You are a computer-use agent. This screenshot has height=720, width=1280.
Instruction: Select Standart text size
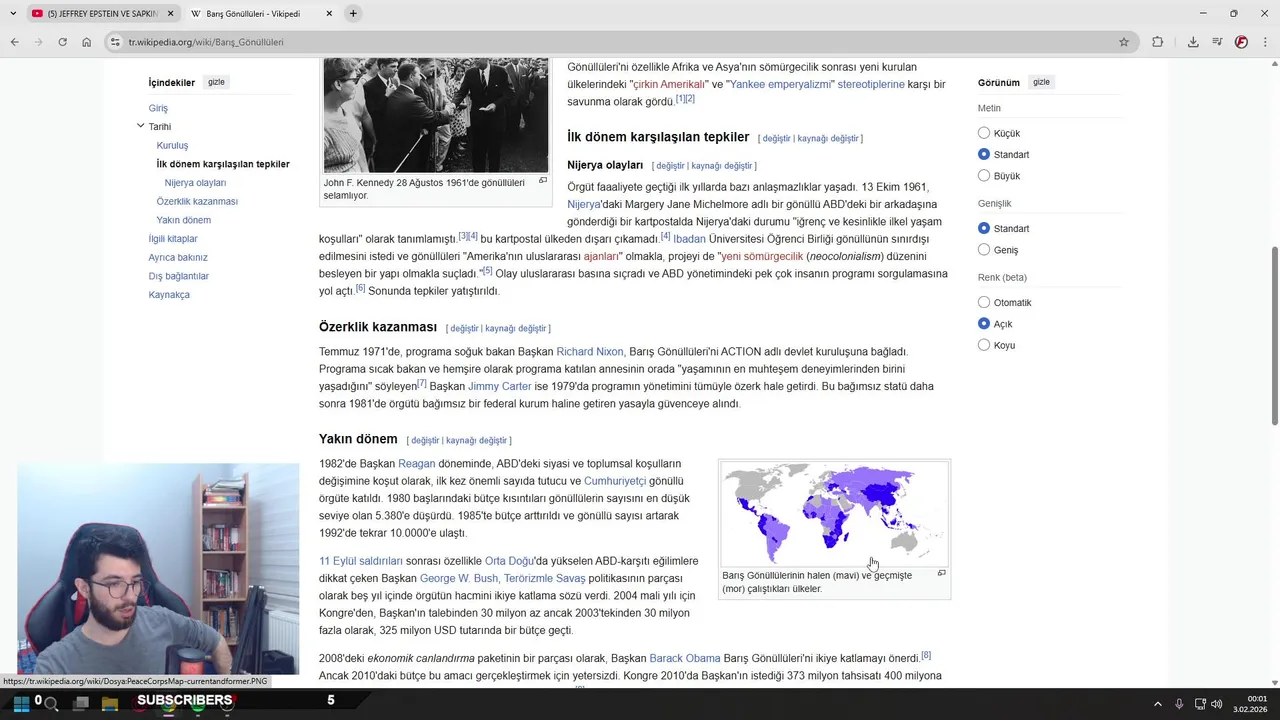pos(984,154)
